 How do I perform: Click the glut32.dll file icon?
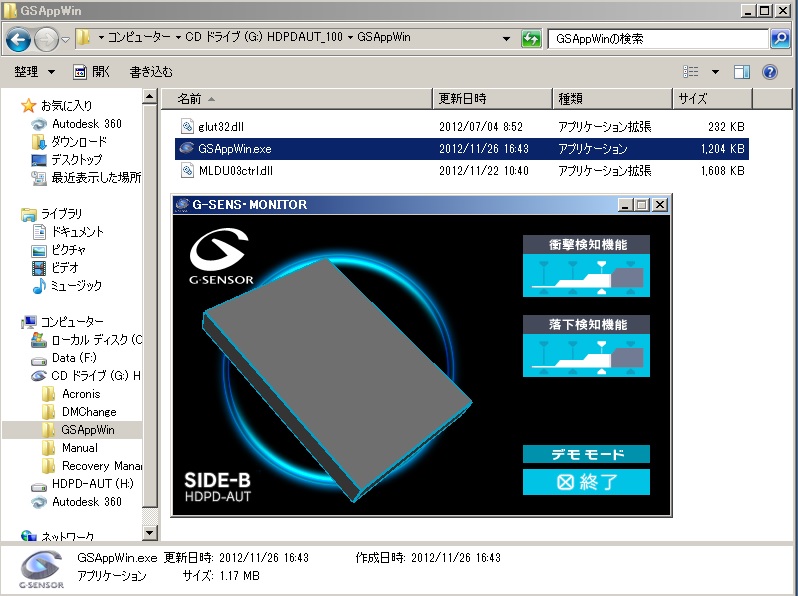[x=187, y=126]
